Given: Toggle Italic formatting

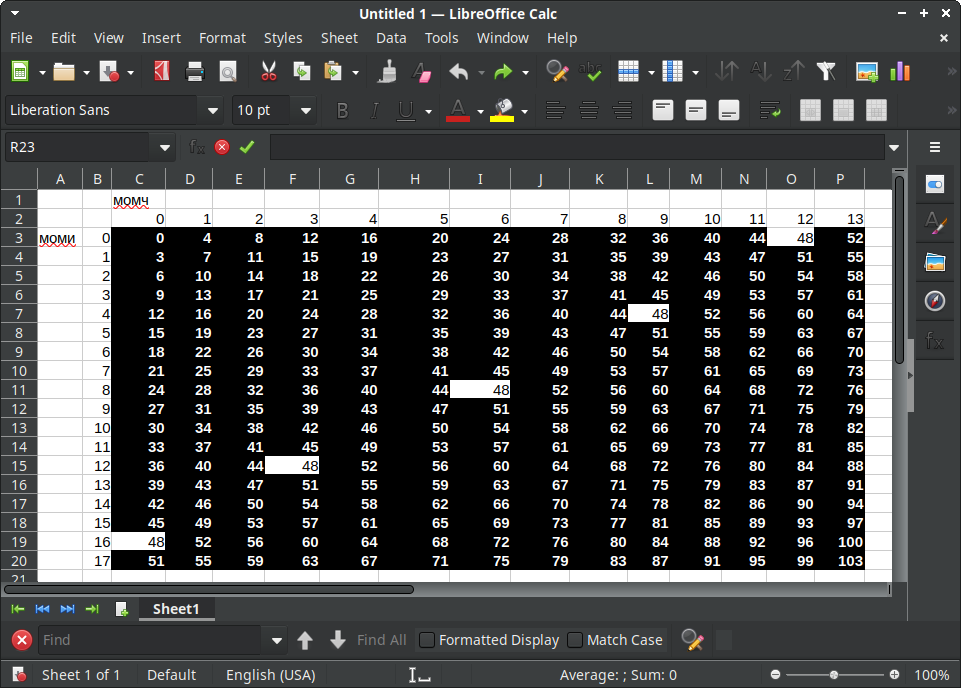Looking at the screenshot, I should click(x=374, y=111).
